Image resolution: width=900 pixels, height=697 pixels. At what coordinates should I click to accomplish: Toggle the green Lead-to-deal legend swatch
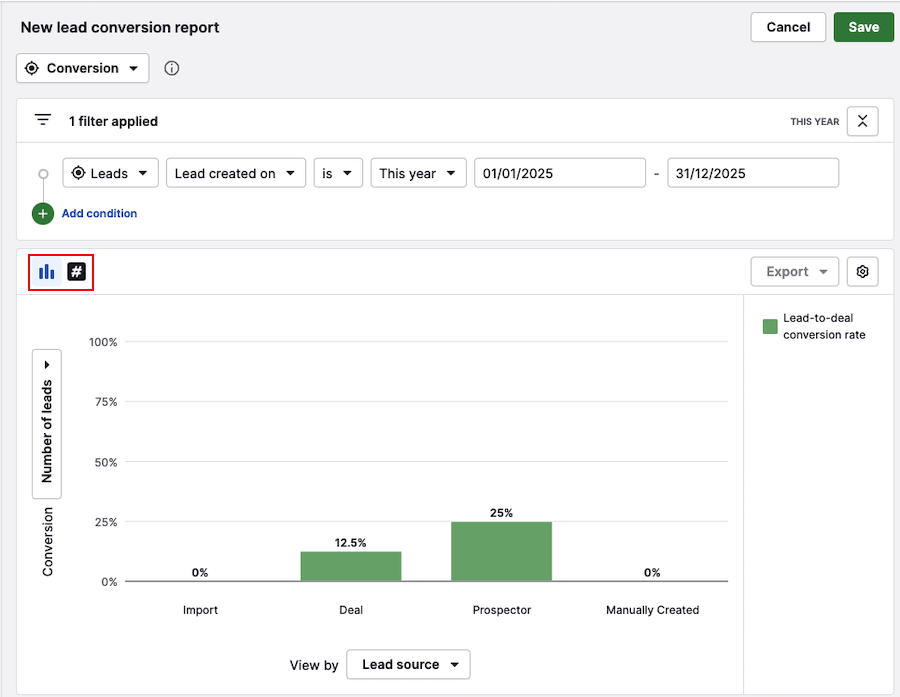(770, 326)
